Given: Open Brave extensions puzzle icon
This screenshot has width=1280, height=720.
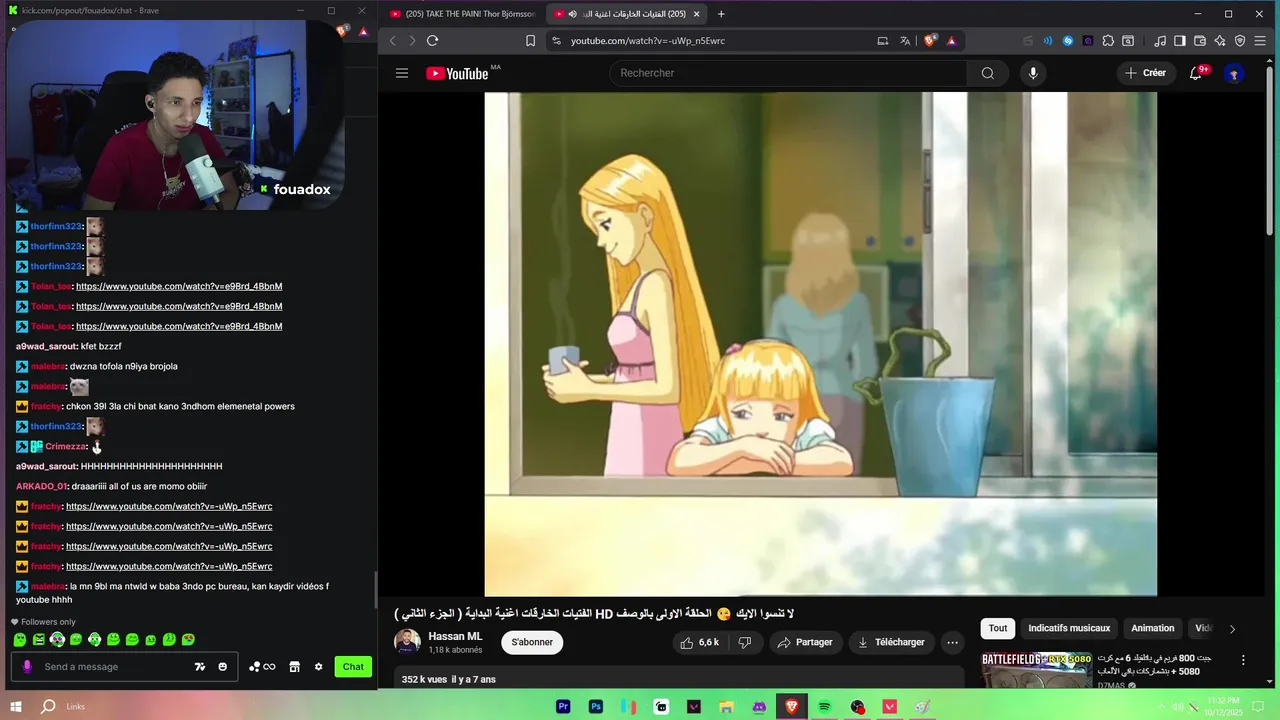Looking at the screenshot, I should click(x=1108, y=41).
